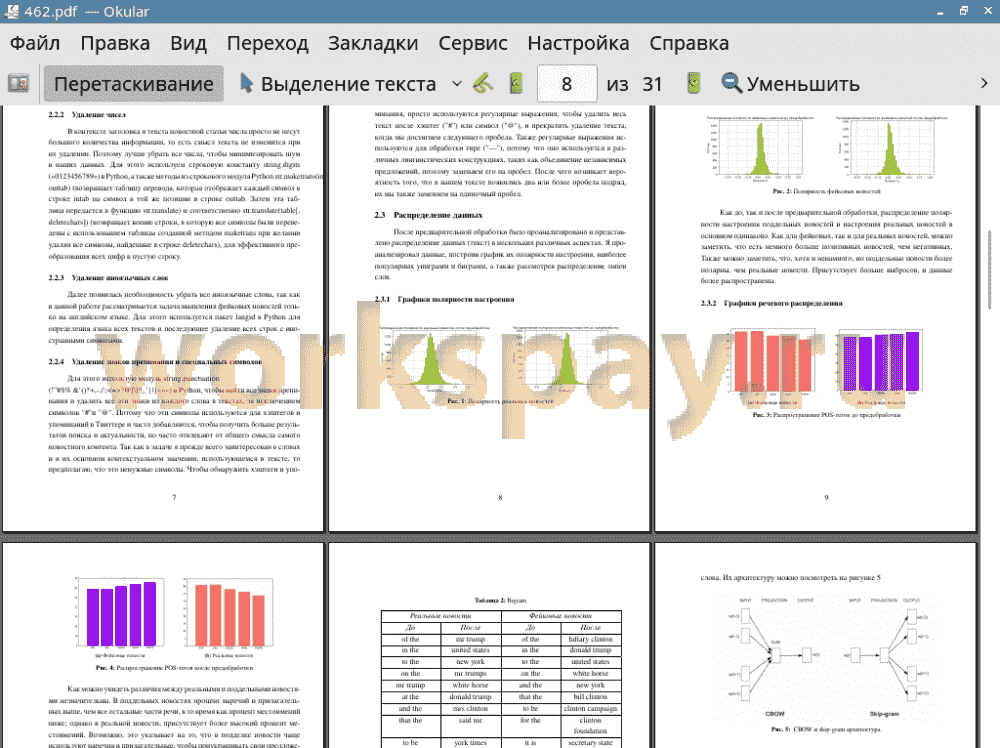Click the CBOW skip-gram architecture figure
This screenshot has width=1000, height=748.
[x=827, y=657]
